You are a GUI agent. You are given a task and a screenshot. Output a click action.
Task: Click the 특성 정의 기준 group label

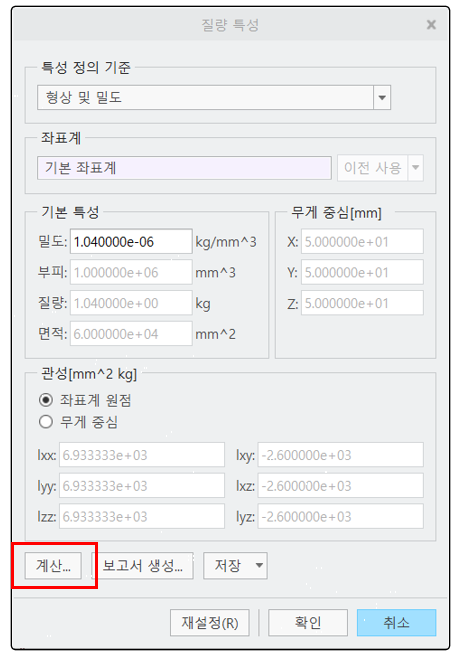tap(85, 67)
